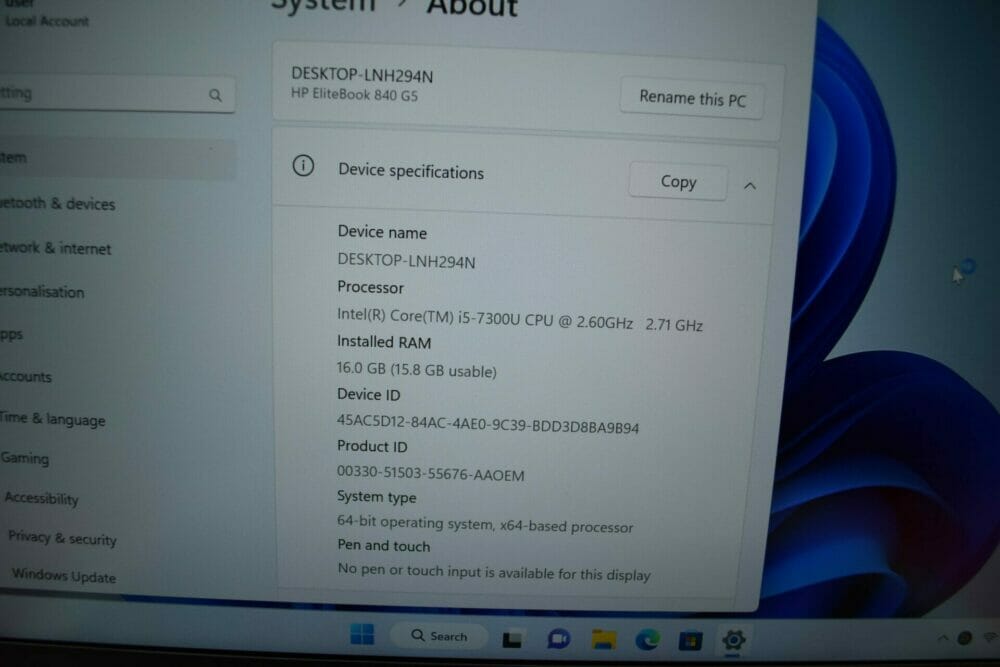Screen dimensions: 1000x667
Task: Show hidden tray icons chevron
Action: click(x=943, y=637)
